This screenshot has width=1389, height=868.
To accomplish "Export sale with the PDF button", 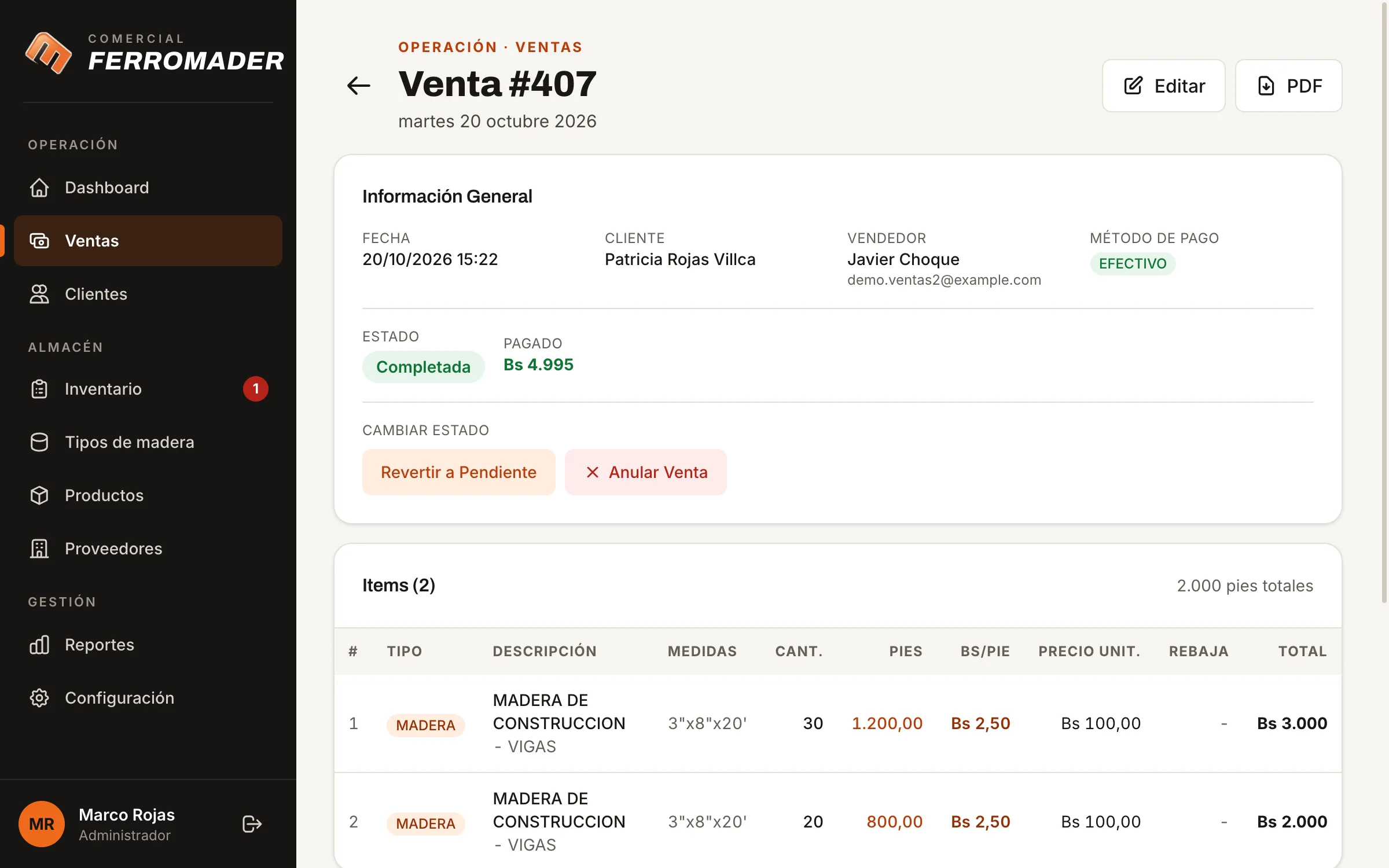I will (1289, 86).
